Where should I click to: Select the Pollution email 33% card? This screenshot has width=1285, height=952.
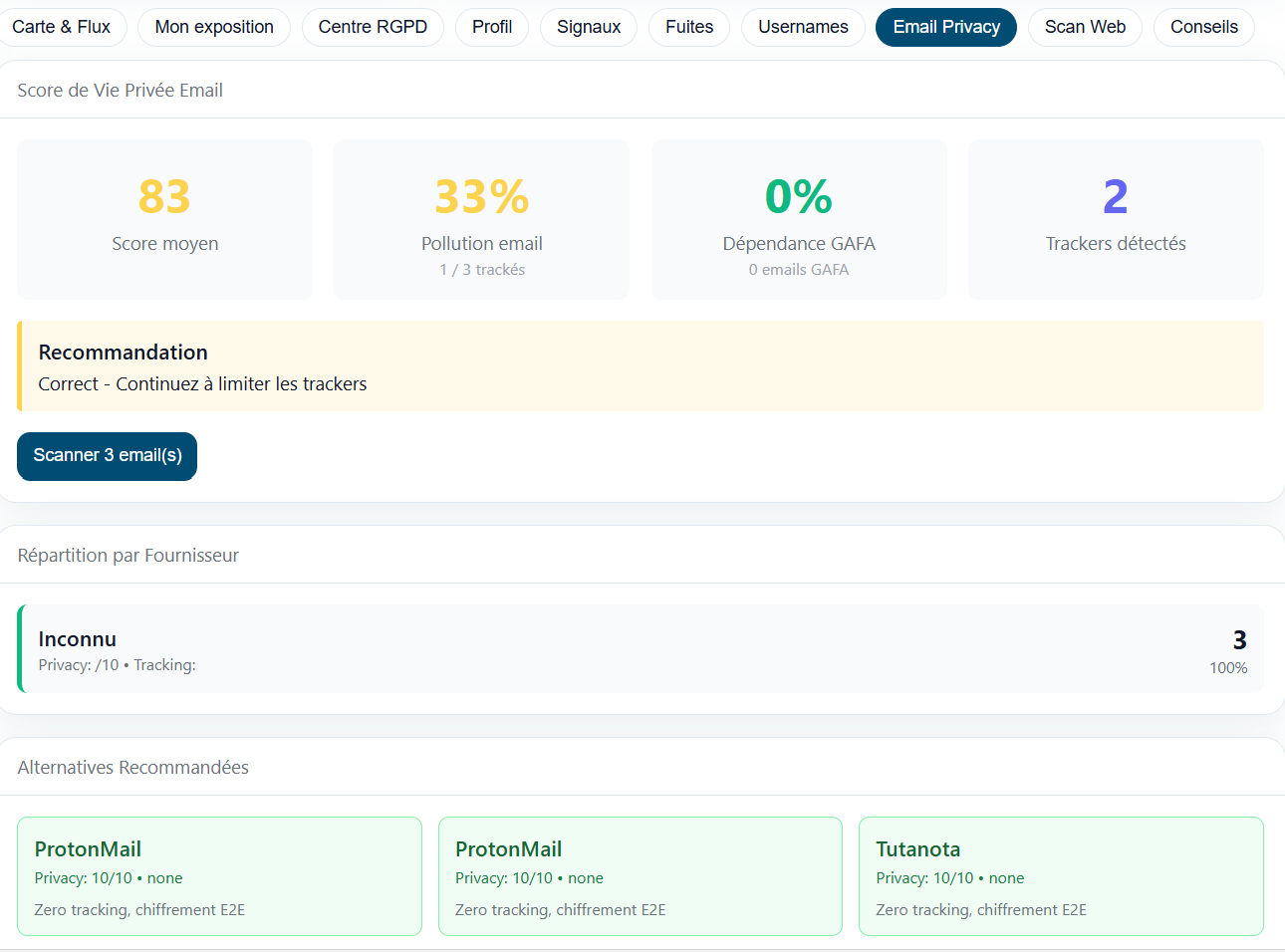click(x=482, y=220)
